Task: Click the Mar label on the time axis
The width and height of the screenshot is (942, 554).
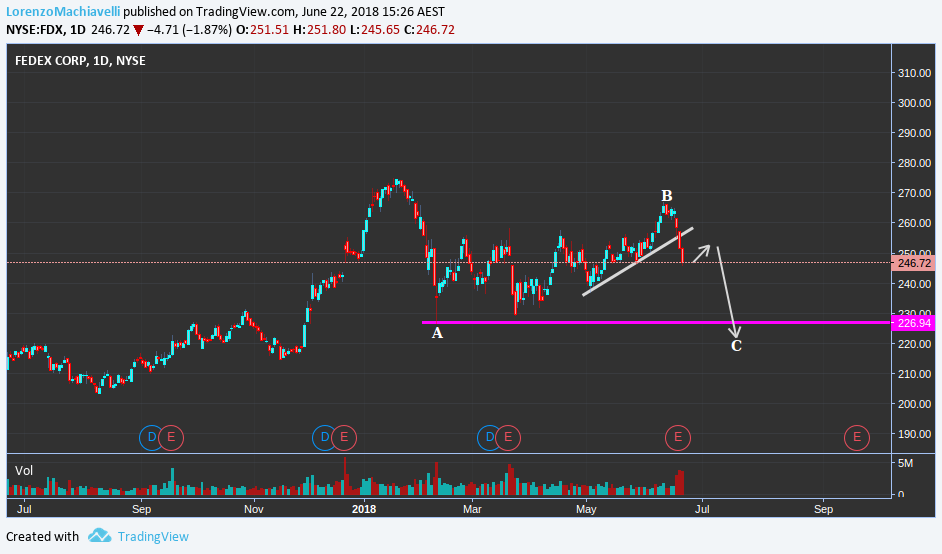Action: coord(472,509)
